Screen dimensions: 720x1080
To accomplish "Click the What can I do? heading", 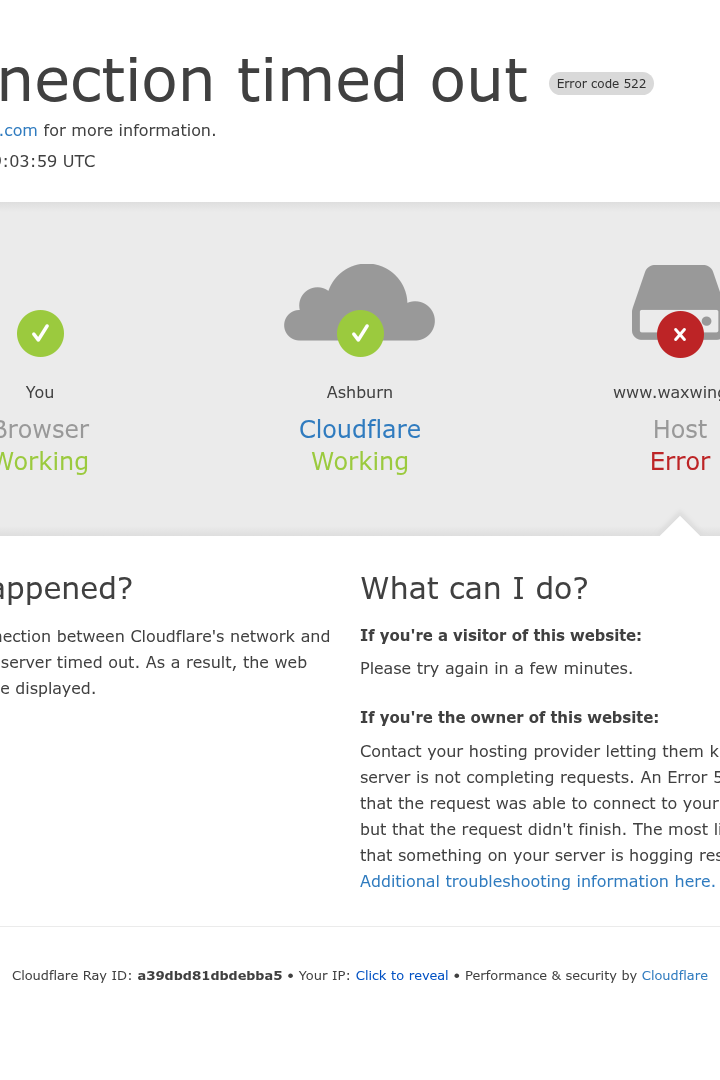I will [474, 589].
